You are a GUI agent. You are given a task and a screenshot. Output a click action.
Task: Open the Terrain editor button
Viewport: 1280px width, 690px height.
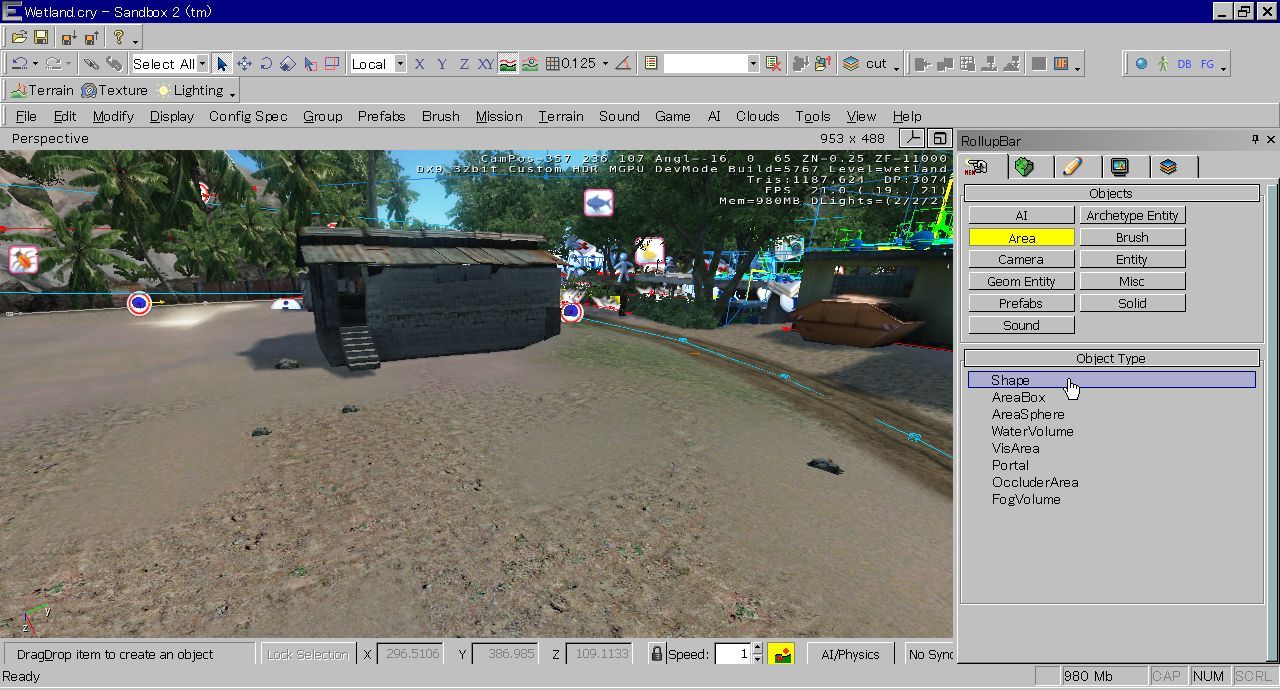pos(42,90)
